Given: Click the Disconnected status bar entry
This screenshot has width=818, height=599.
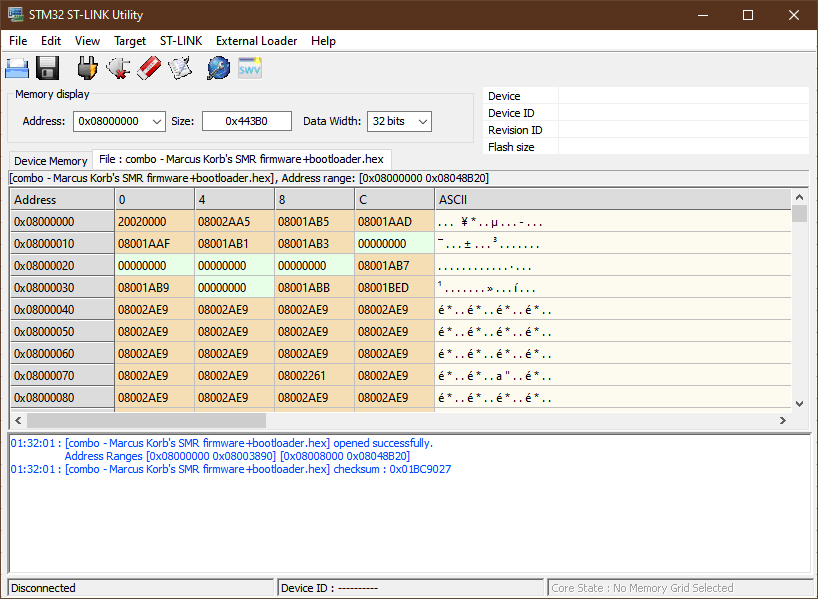Looking at the screenshot, I should [141, 588].
